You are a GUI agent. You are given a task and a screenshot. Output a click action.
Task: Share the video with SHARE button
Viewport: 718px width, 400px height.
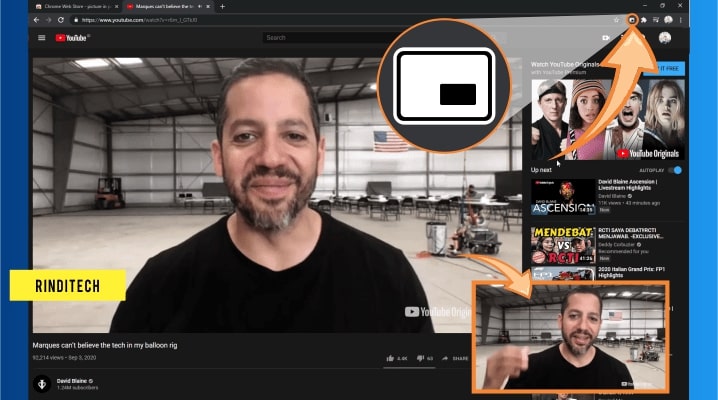(455, 358)
